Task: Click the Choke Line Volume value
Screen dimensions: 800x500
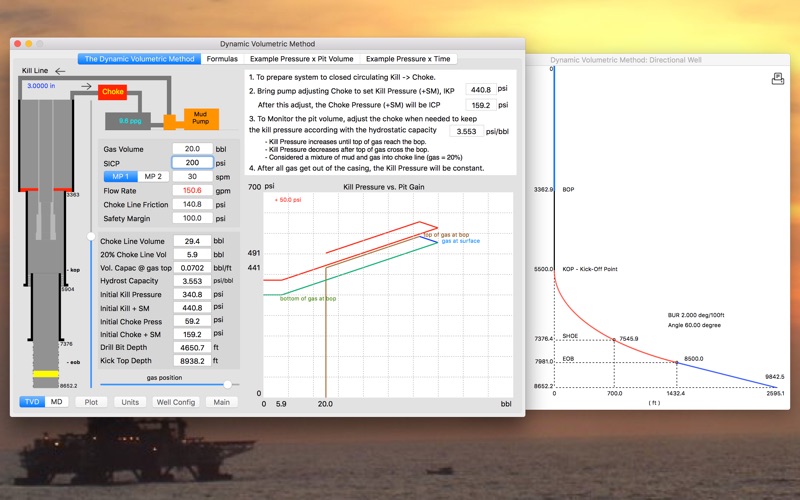Action: pos(192,241)
